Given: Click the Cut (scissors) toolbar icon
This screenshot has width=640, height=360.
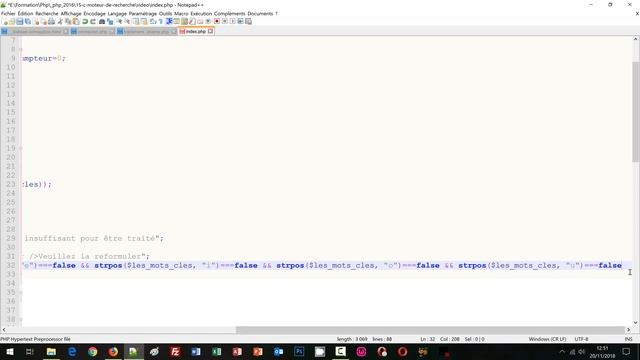Looking at the screenshot, I should pos(60,22).
